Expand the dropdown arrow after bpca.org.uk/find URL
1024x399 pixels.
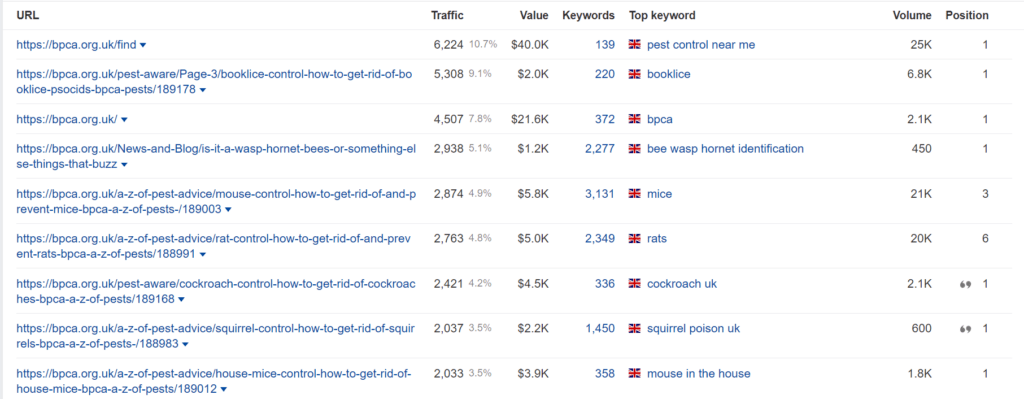143,45
